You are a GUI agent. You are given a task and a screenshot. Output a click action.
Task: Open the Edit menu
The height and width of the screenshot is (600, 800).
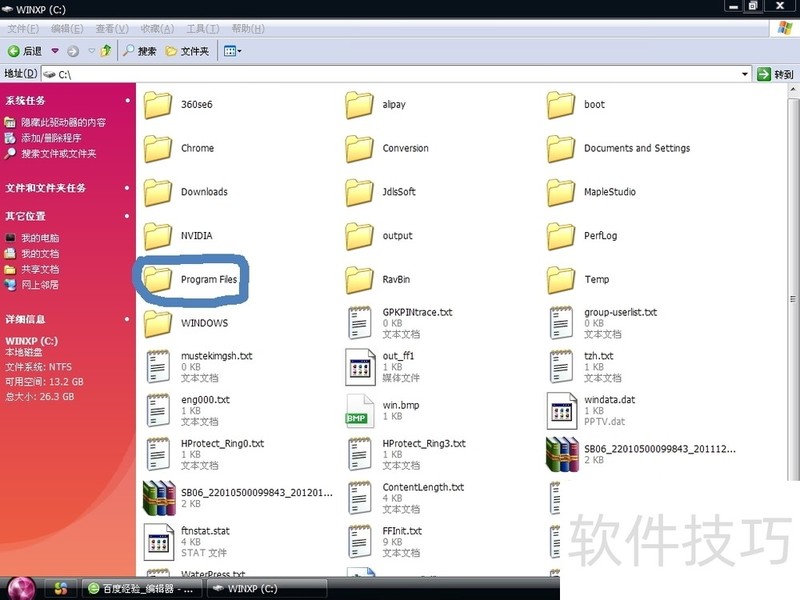click(67, 29)
